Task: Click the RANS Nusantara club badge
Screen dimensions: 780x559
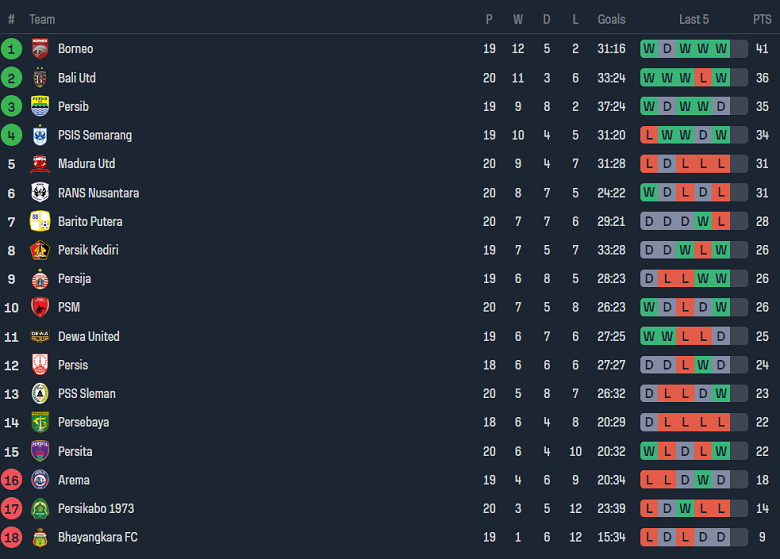Action: tap(40, 193)
